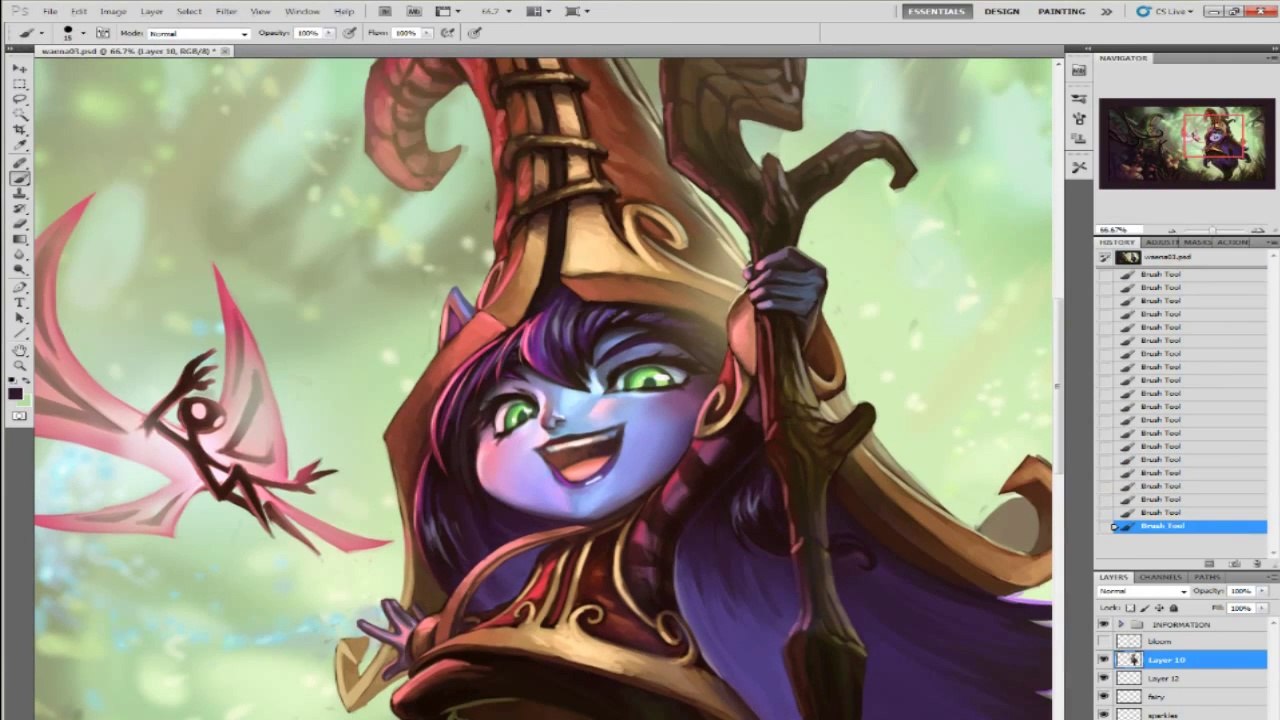Select the Brush tool in the toolbox
The height and width of the screenshot is (720, 1280).
pyautogui.click(x=19, y=178)
